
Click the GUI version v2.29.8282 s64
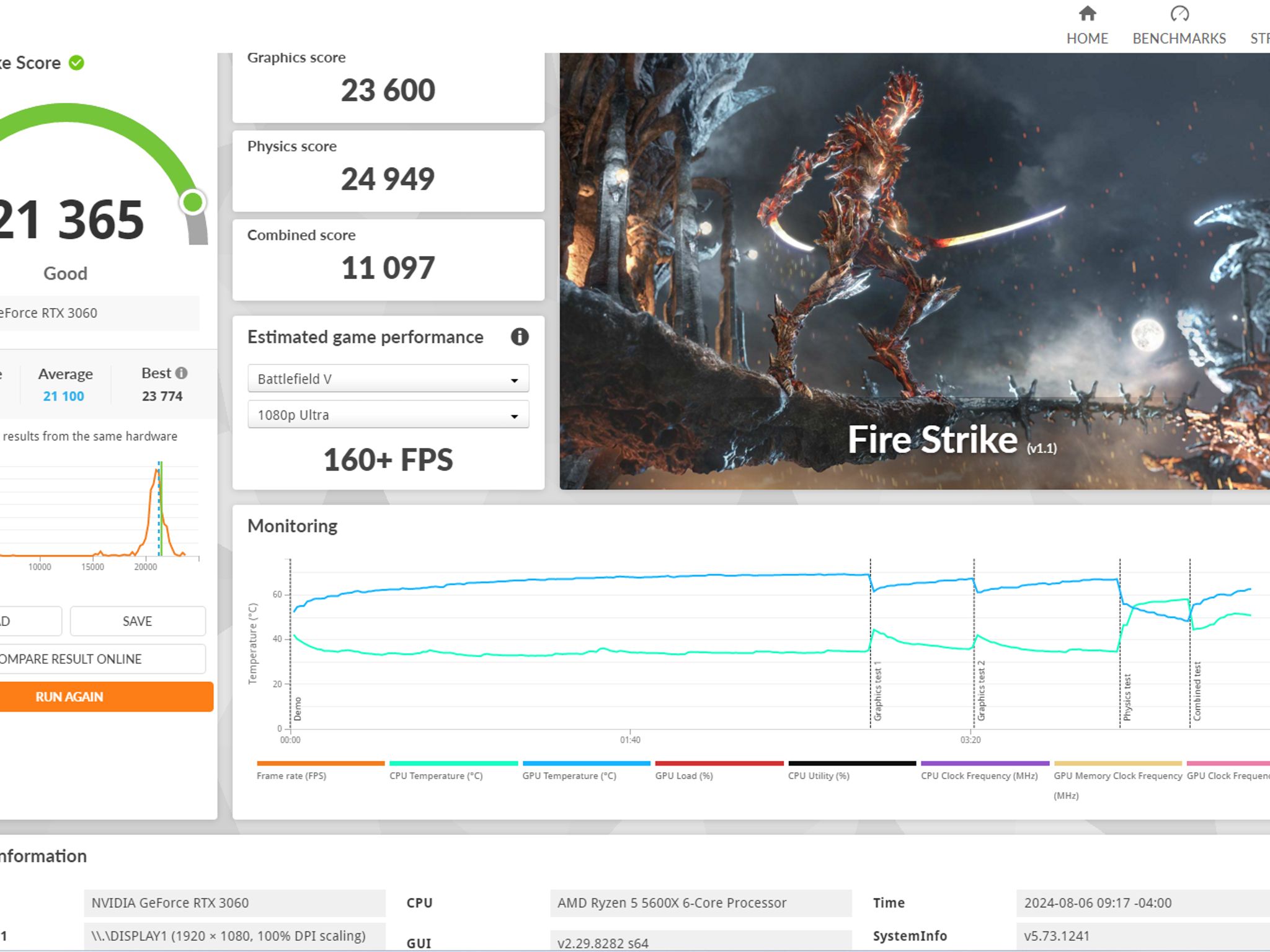[701, 941]
